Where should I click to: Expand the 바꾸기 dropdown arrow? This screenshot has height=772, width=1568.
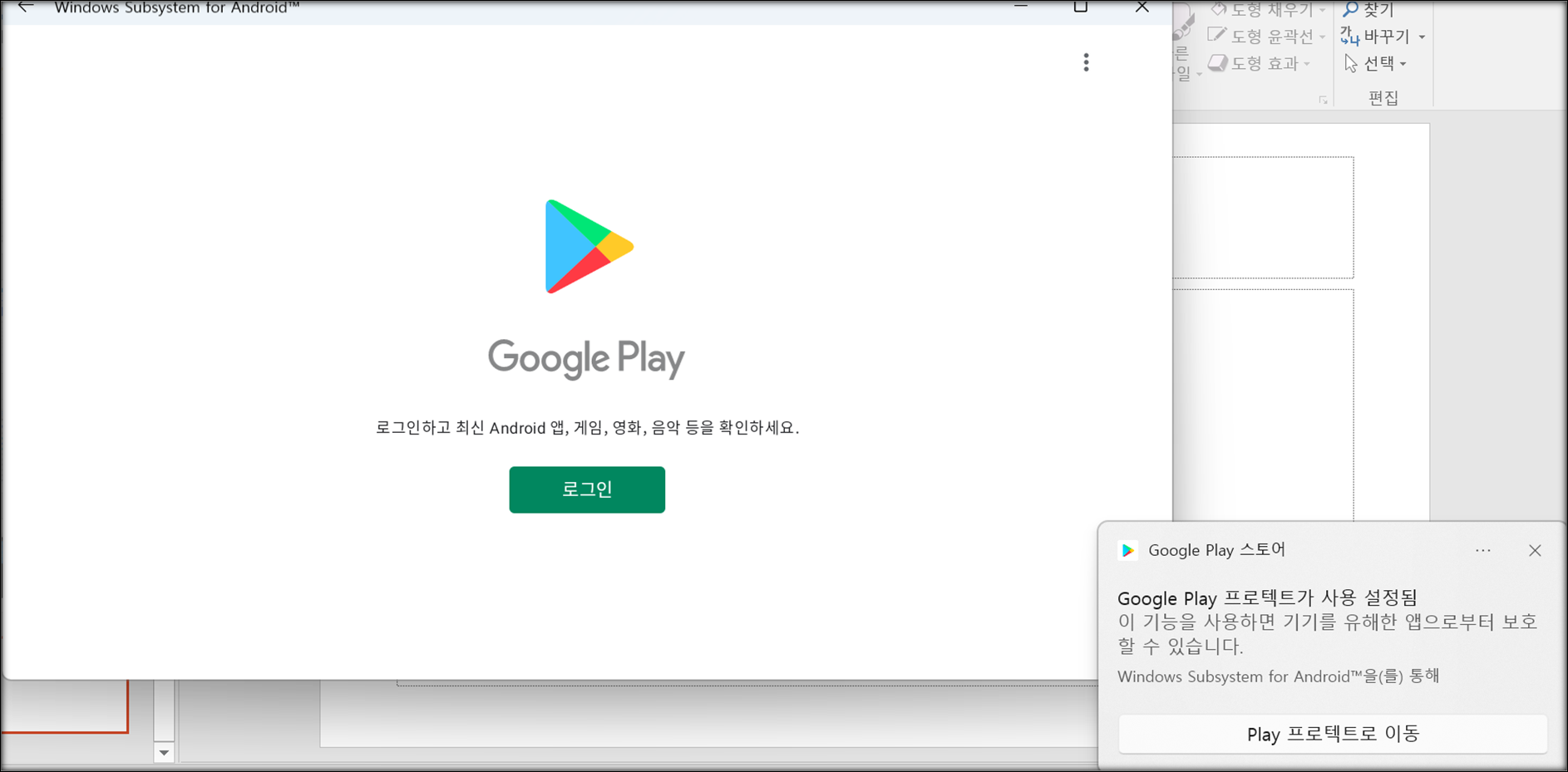[1422, 37]
